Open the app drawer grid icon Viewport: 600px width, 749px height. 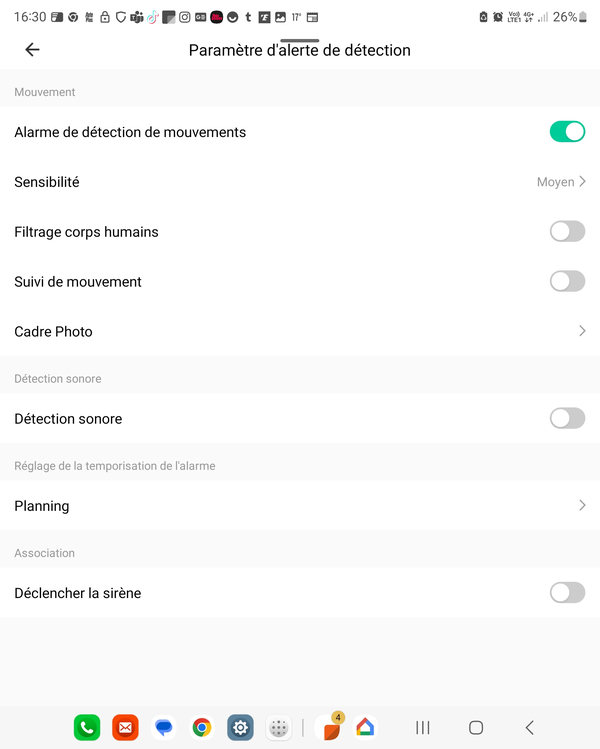[279, 728]
